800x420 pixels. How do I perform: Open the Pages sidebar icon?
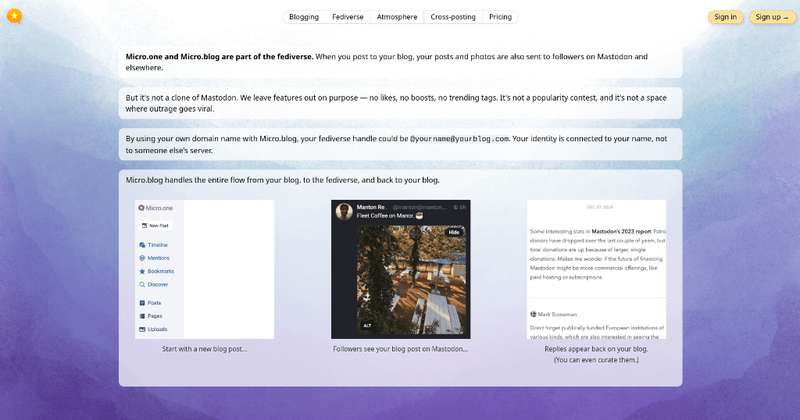pyautogui.click(x=142, y=316)
